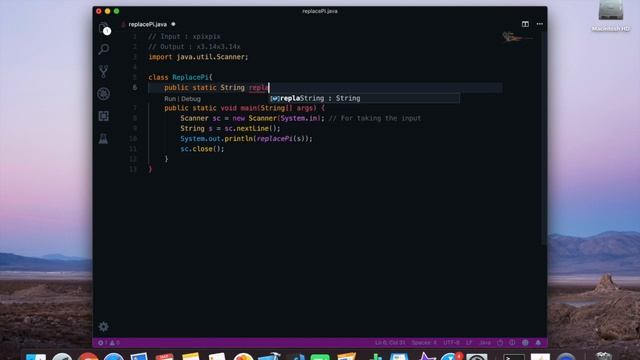Screen dimensions: 640x360
Task: Click the Run code lens link
Action: pyautogui.click(x=170, y=99)
